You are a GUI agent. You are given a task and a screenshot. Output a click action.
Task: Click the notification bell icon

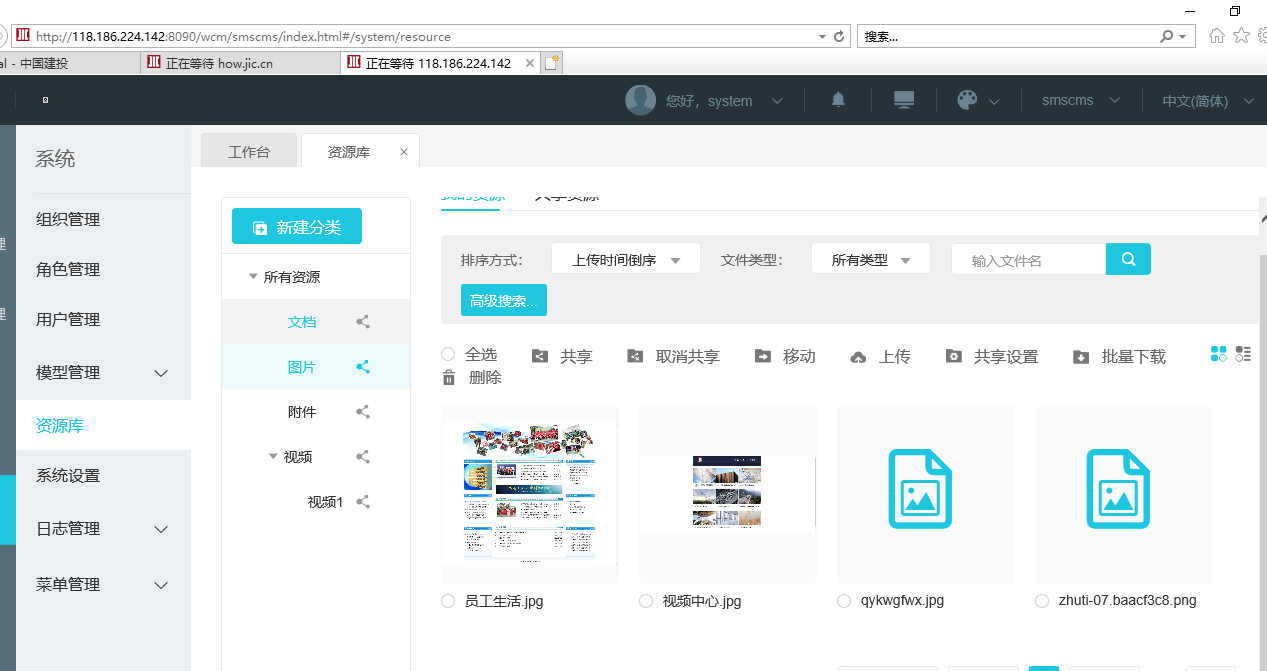click(838, 100)
